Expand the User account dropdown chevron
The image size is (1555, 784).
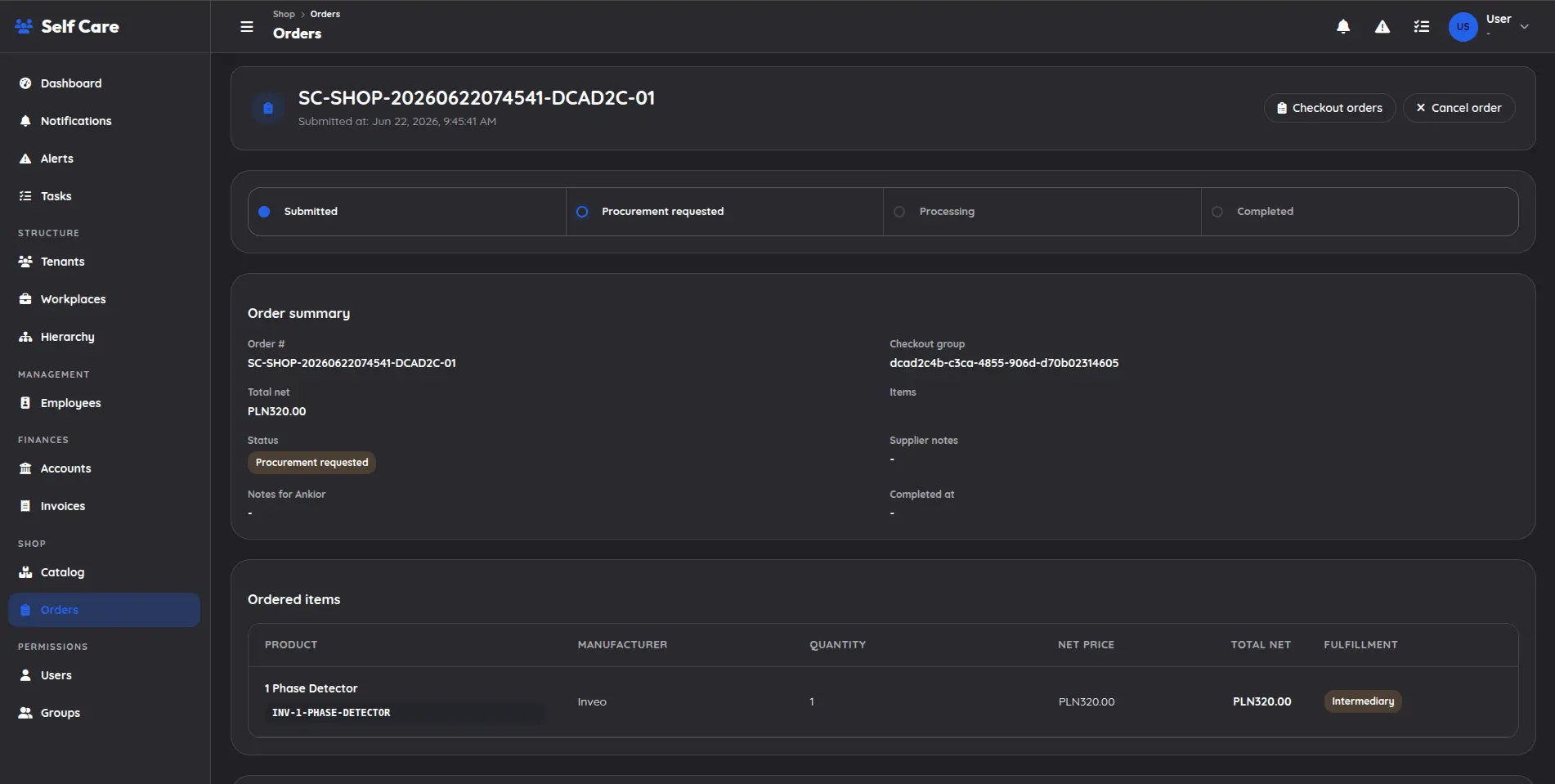coord(1525,27)
